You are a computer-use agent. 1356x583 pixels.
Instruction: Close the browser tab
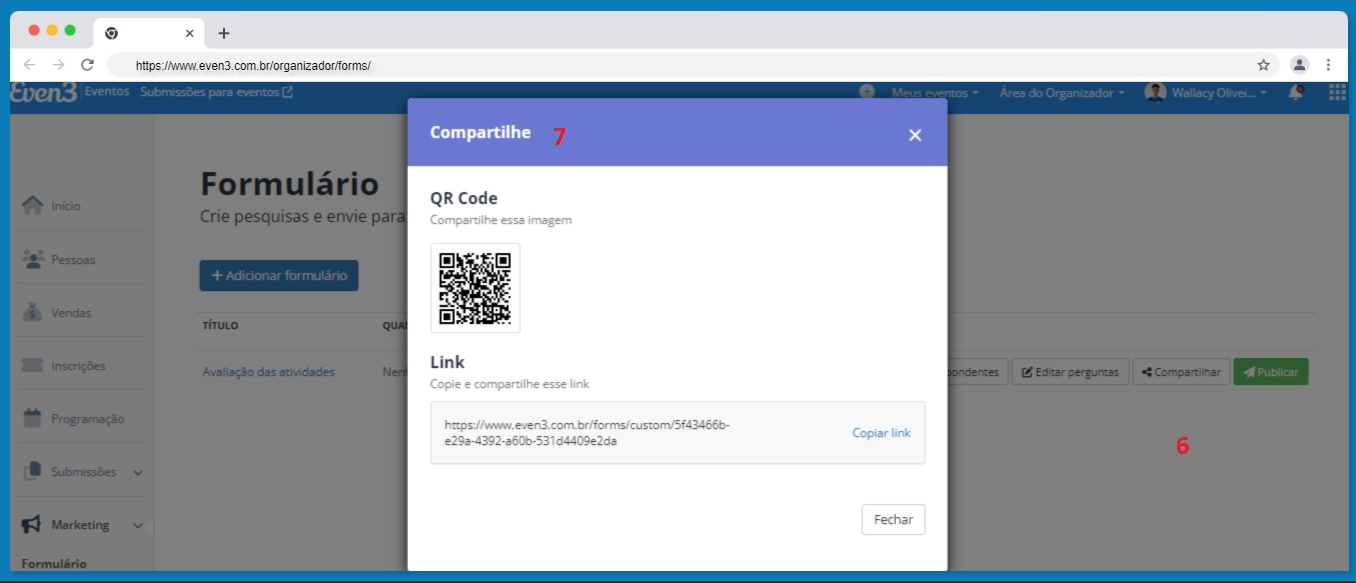point(189,33)
